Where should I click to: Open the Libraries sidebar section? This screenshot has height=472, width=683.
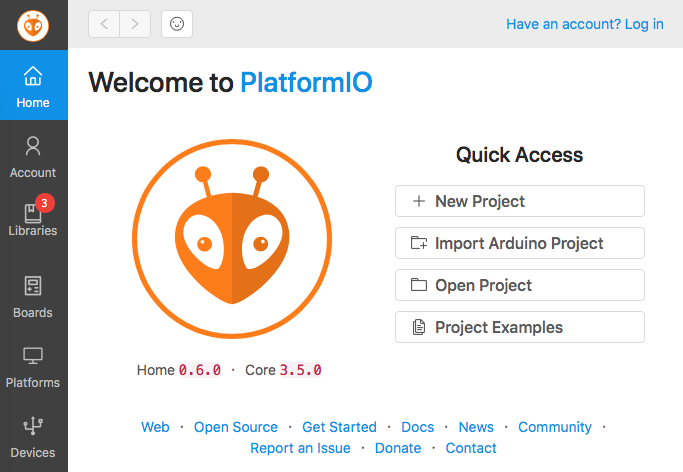click(33, 218)
